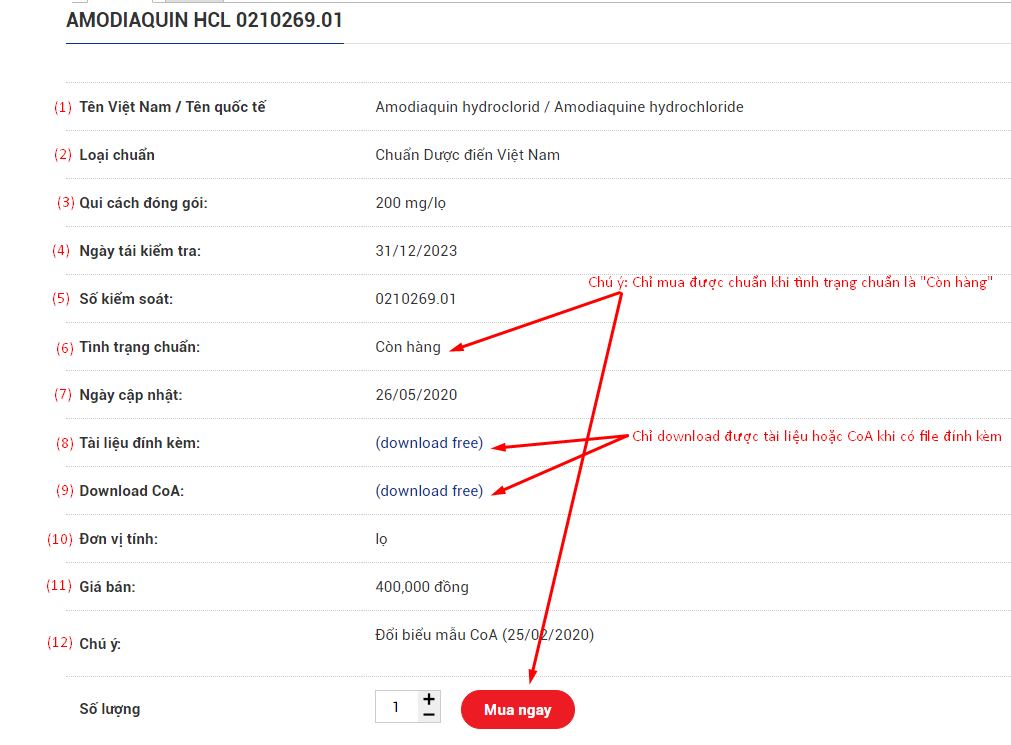Click the label Chú ý
Viewport: 1011px width, 745px height.
(x=100, y=644)
